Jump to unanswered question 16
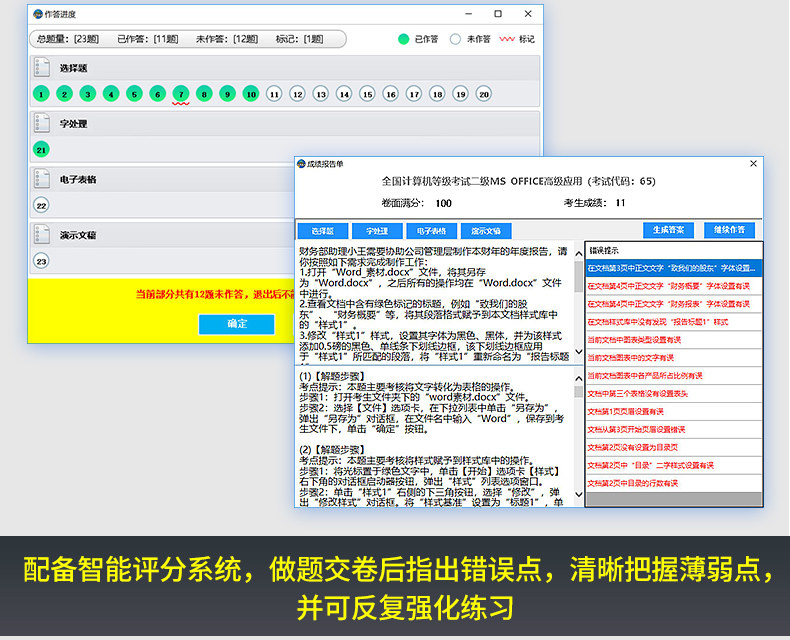Screen dimensions: 790x640 click(x=390, y=94)
